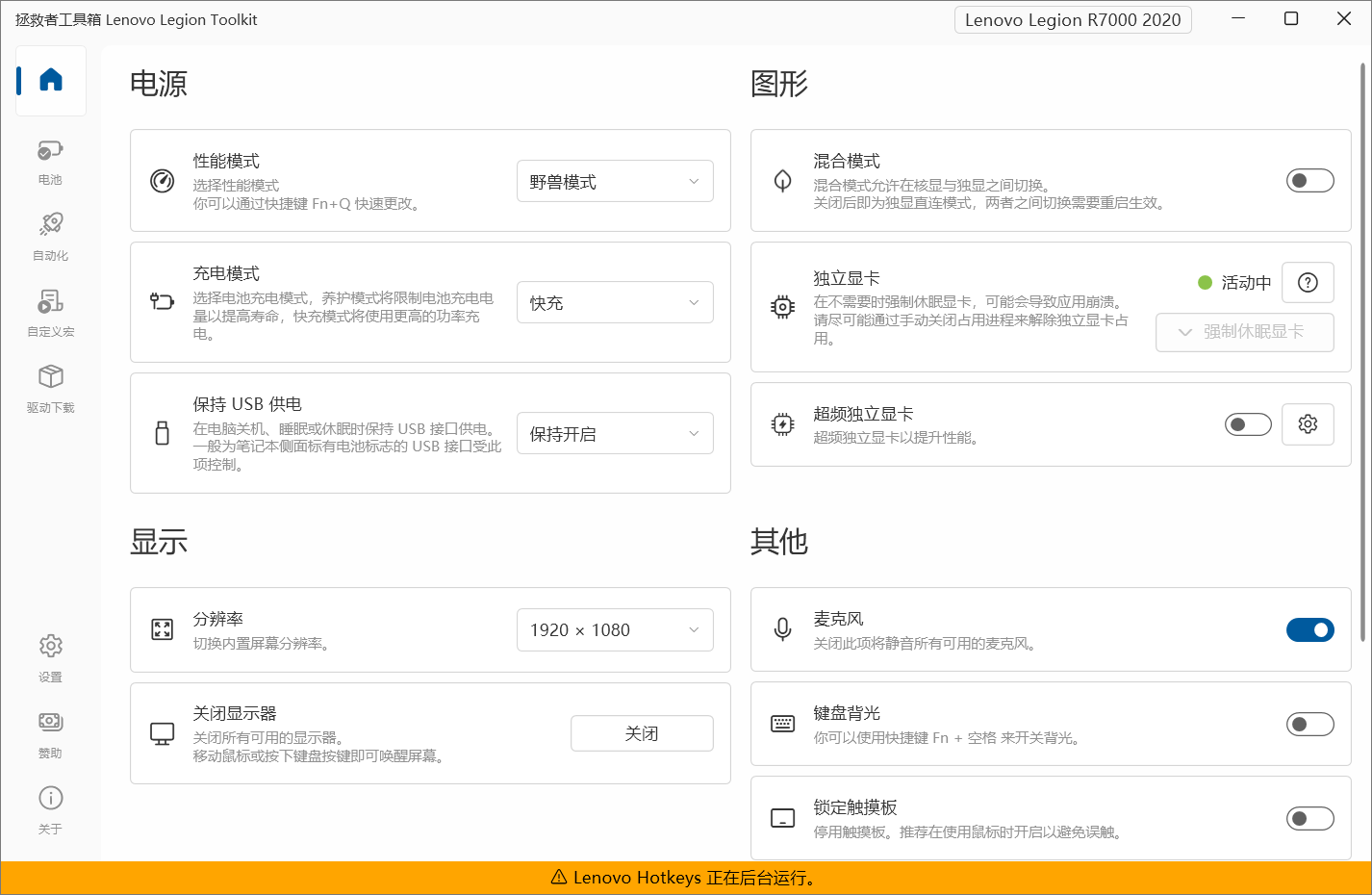
Task: Click the 锁定触摸板 touchpad icon
Action: pos(783,818)
